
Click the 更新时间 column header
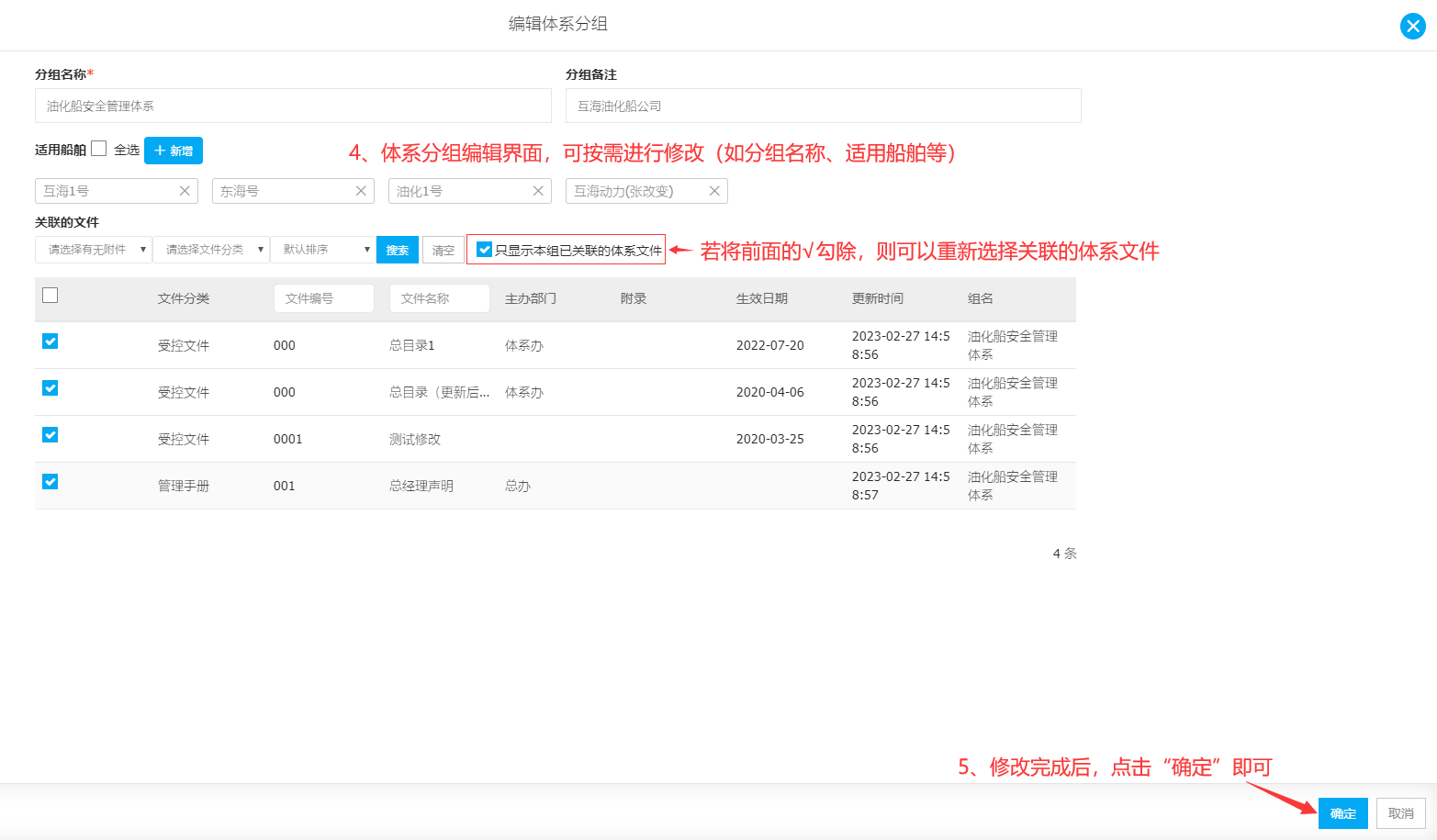[x=878, y=298]
